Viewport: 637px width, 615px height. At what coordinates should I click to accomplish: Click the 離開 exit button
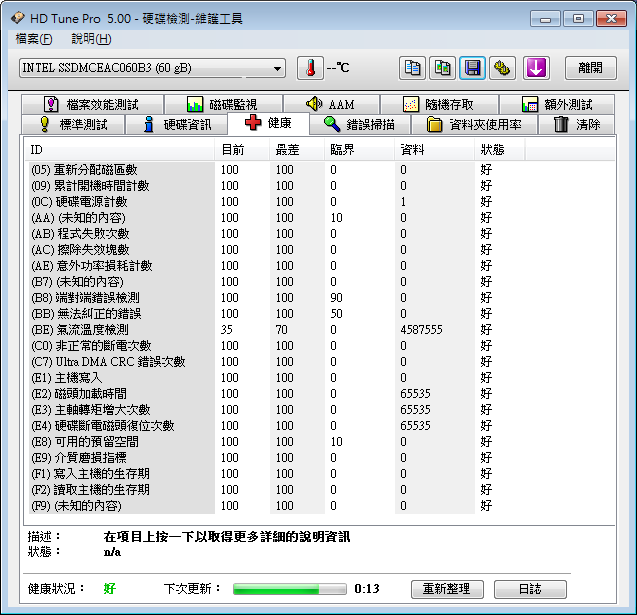click(590, 68)
